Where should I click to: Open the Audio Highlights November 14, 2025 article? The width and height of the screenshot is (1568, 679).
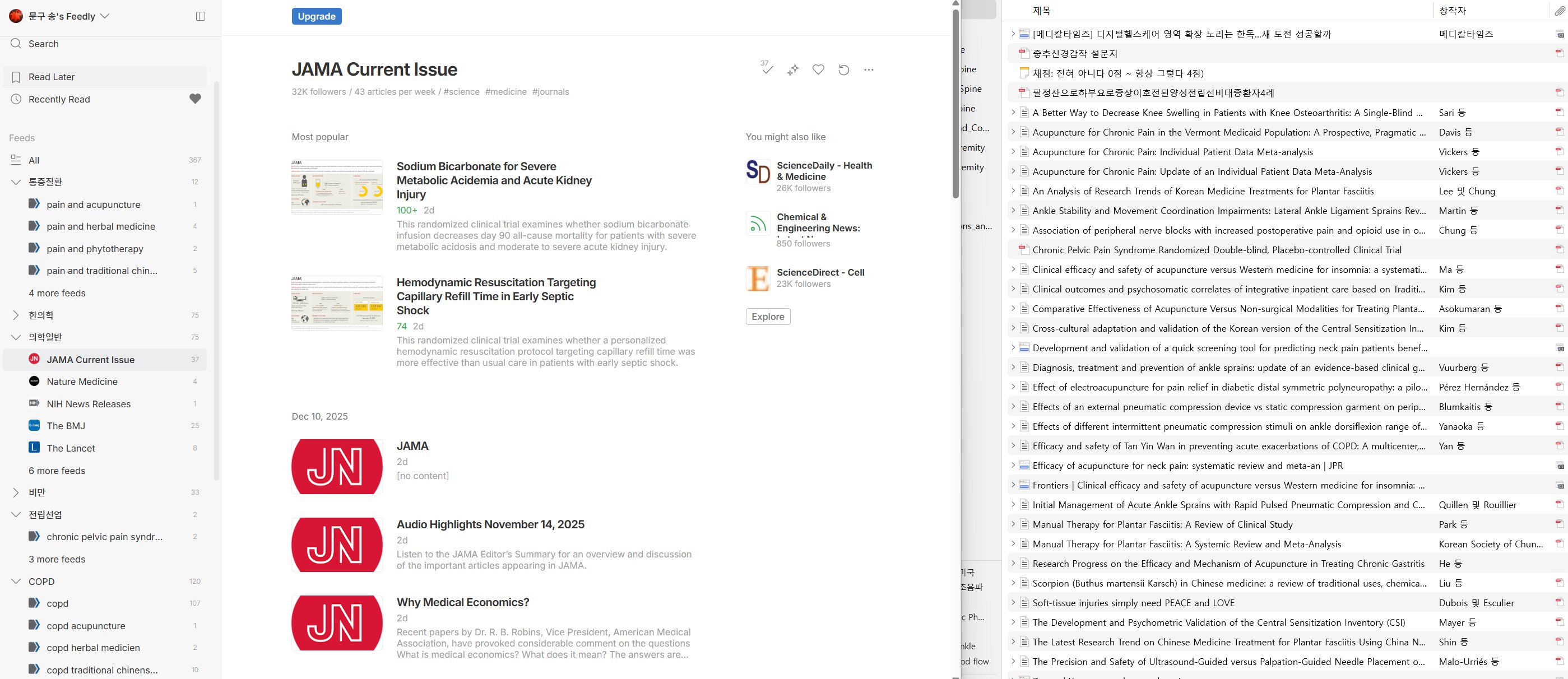click(490, 524)
